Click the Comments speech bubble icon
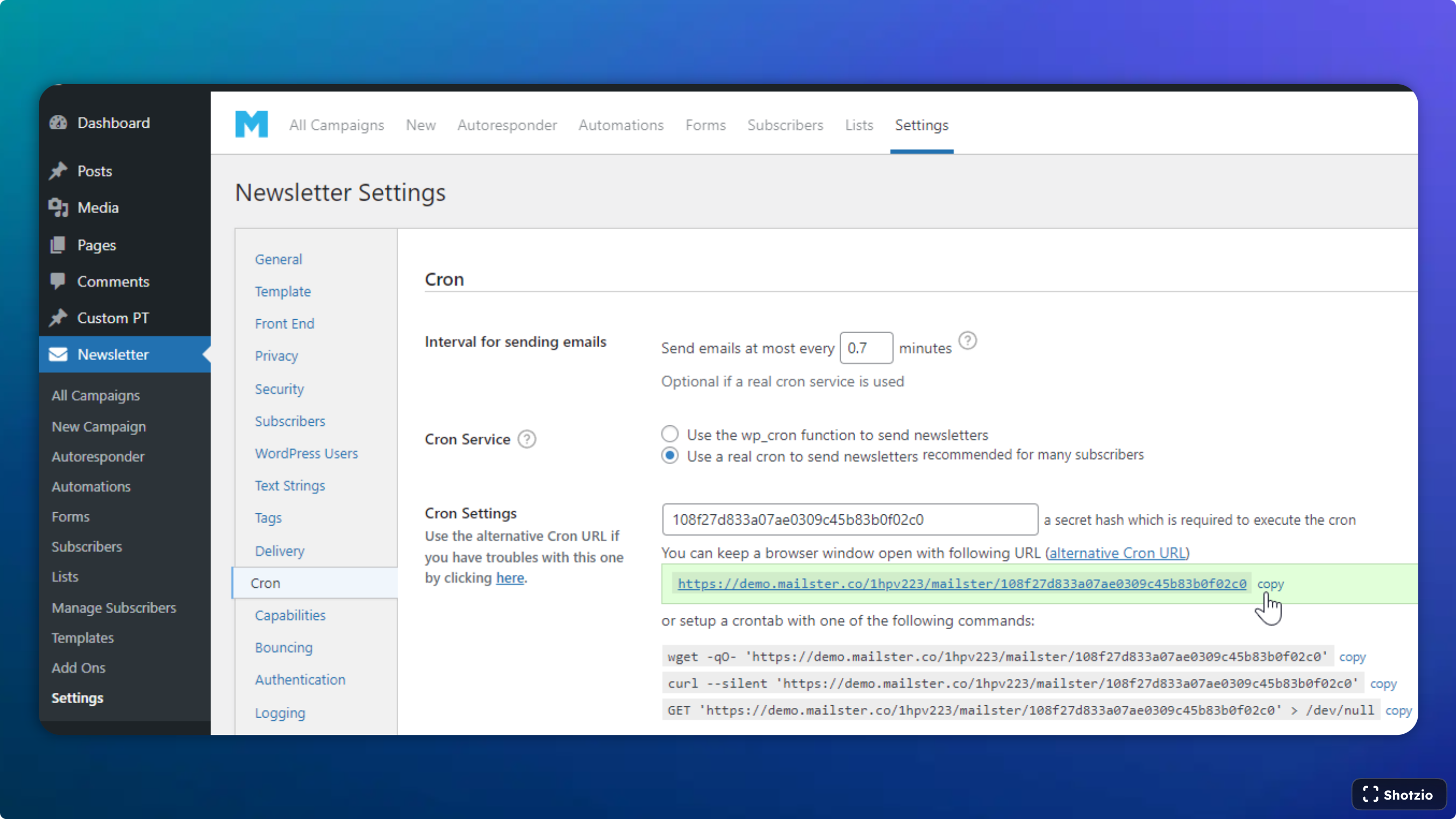Screen dimensions: 1456x819 (x=58, y=281)
